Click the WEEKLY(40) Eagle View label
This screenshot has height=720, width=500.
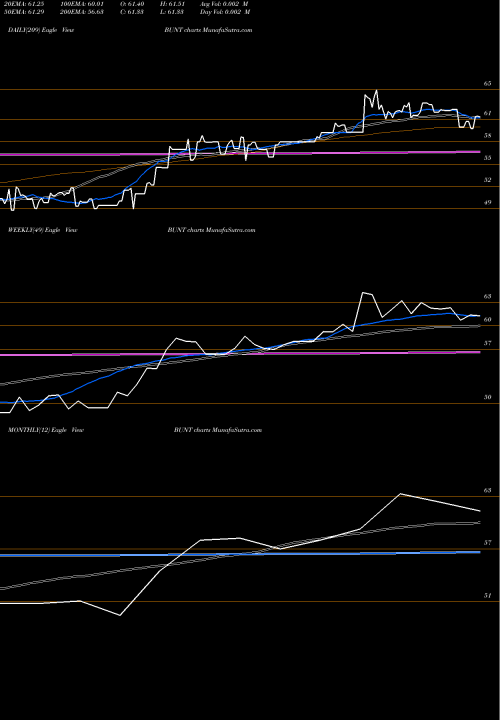(x=42, y=230)
